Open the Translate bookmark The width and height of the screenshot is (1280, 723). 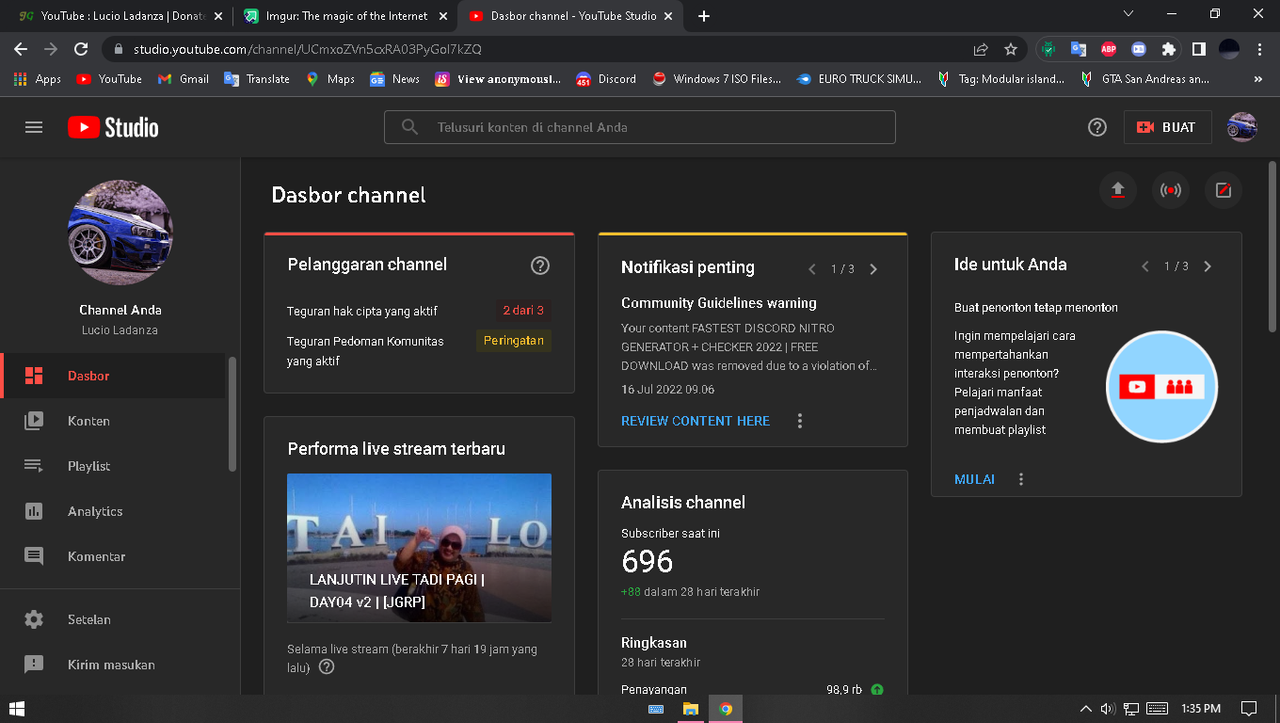click(257, 79)
